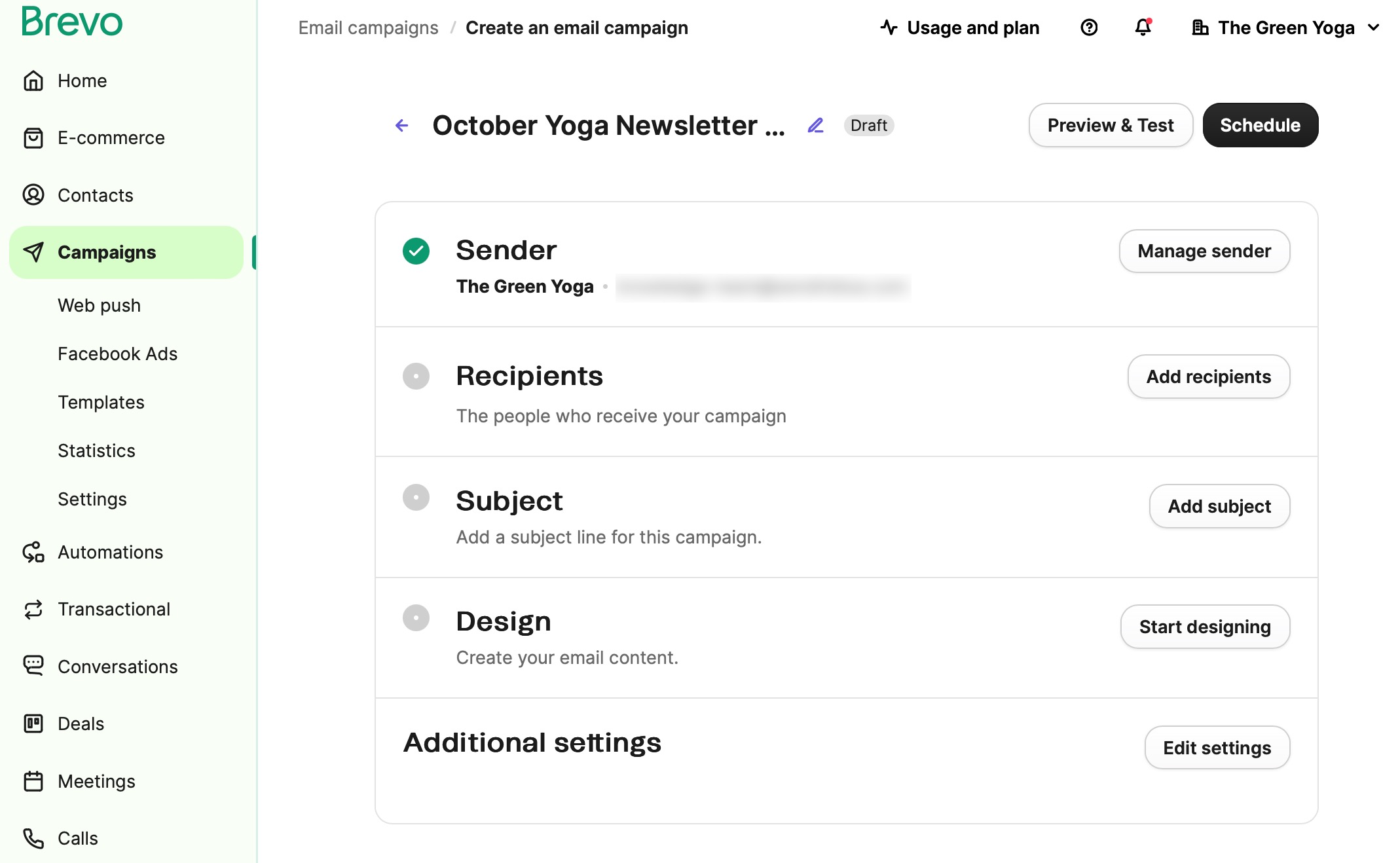Viewport: 1400px width, 863px height.
Task: Click the back arrow beside campaign title
Action: click(x=402, y=125)
